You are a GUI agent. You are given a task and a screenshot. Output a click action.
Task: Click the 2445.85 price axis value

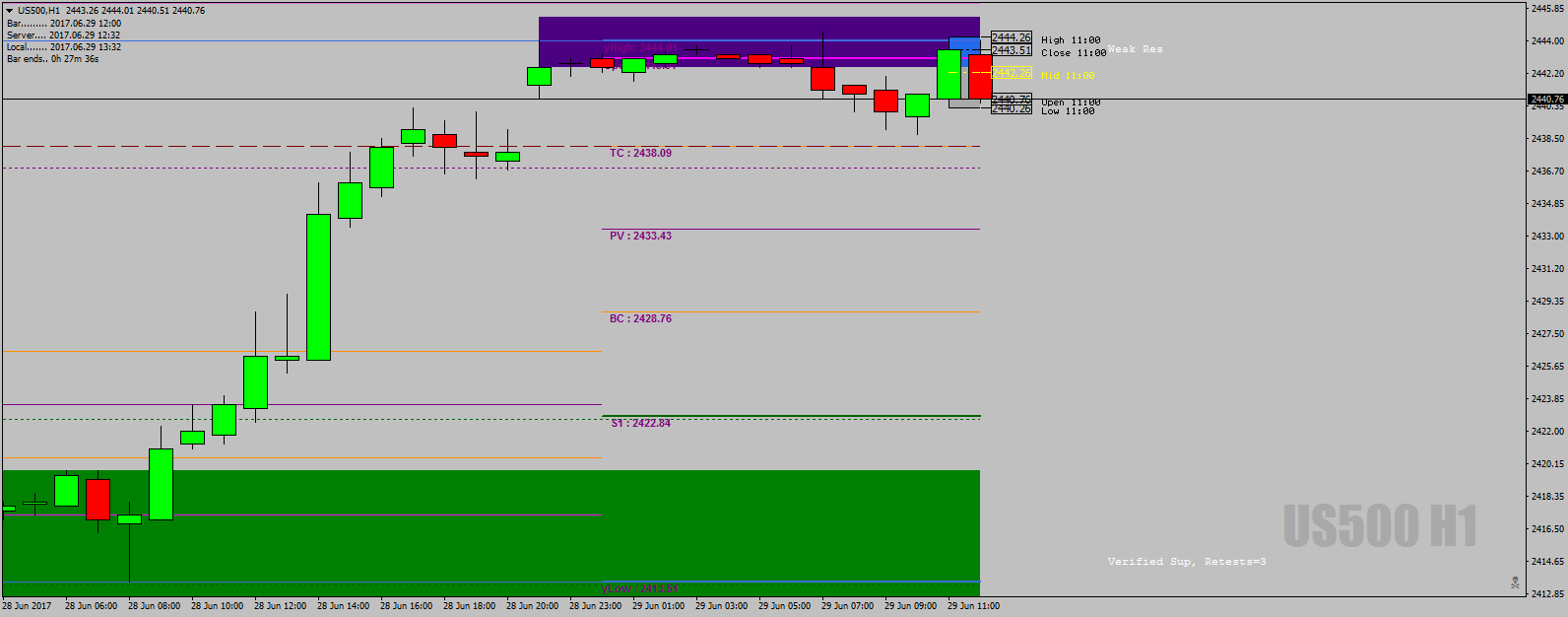click(1548, 9)
